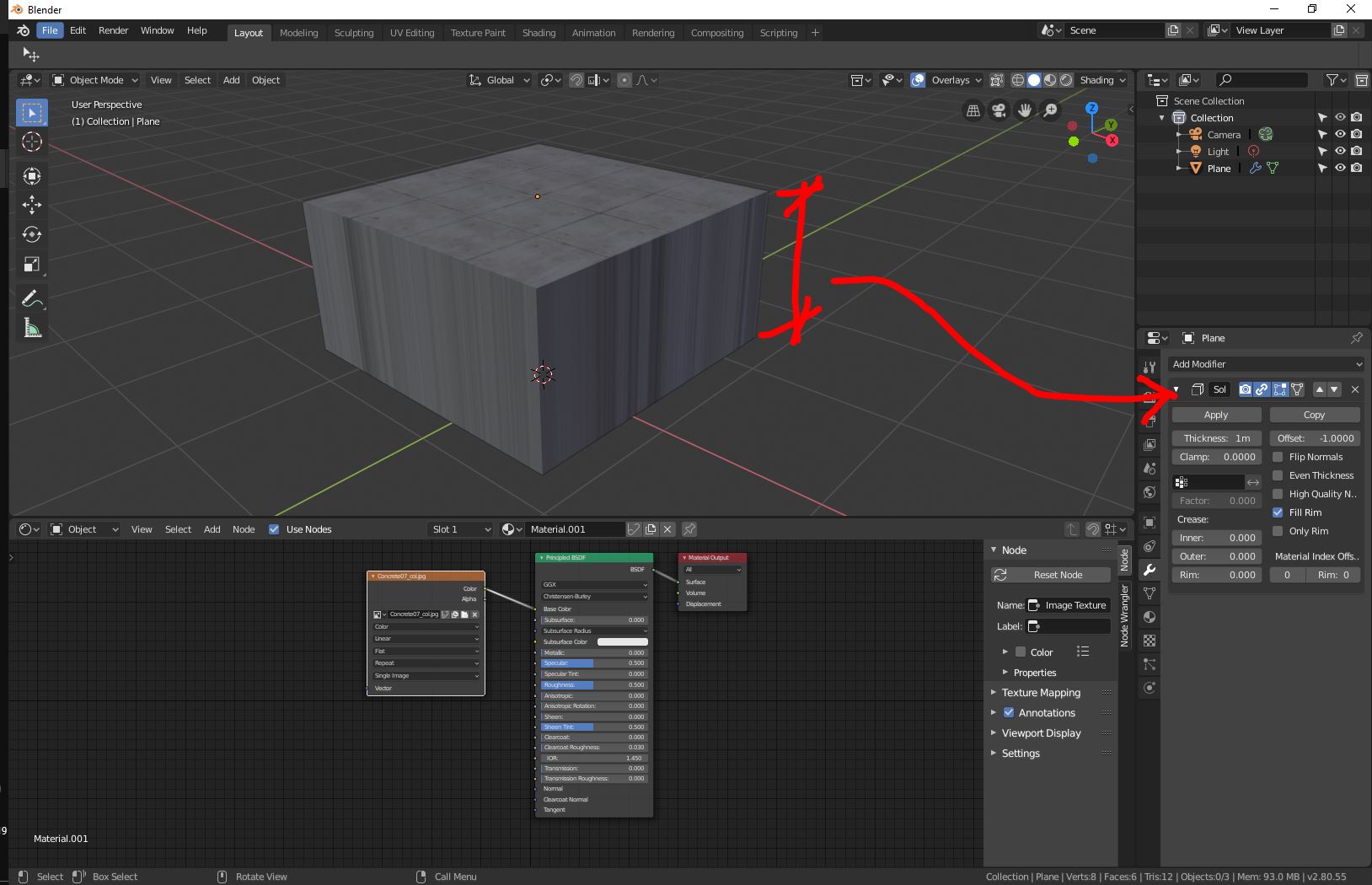Hide the Camera object with eye icon

pos(1340,134)
